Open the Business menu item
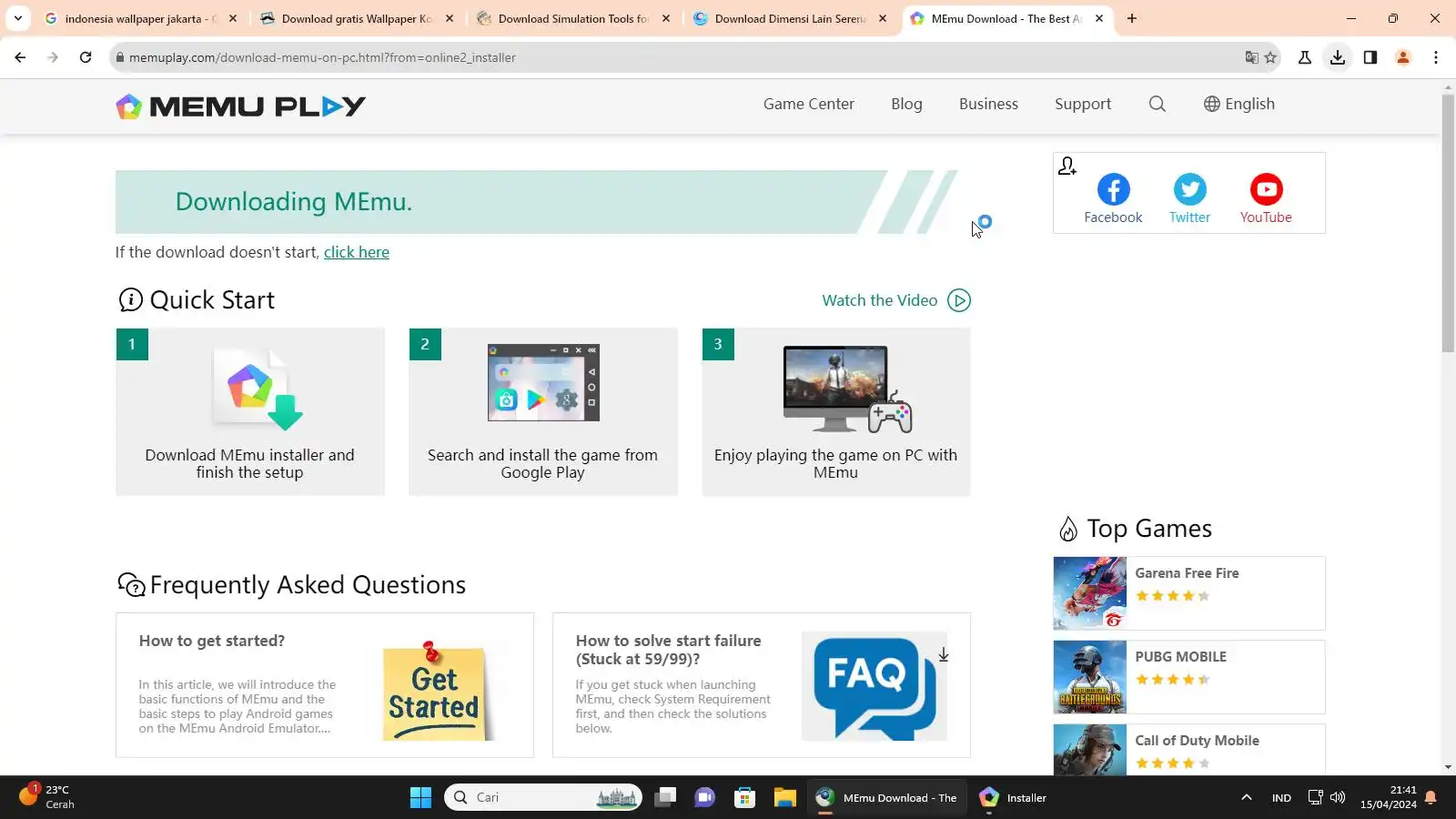1456x819 pixels. (x=988, y=104)
